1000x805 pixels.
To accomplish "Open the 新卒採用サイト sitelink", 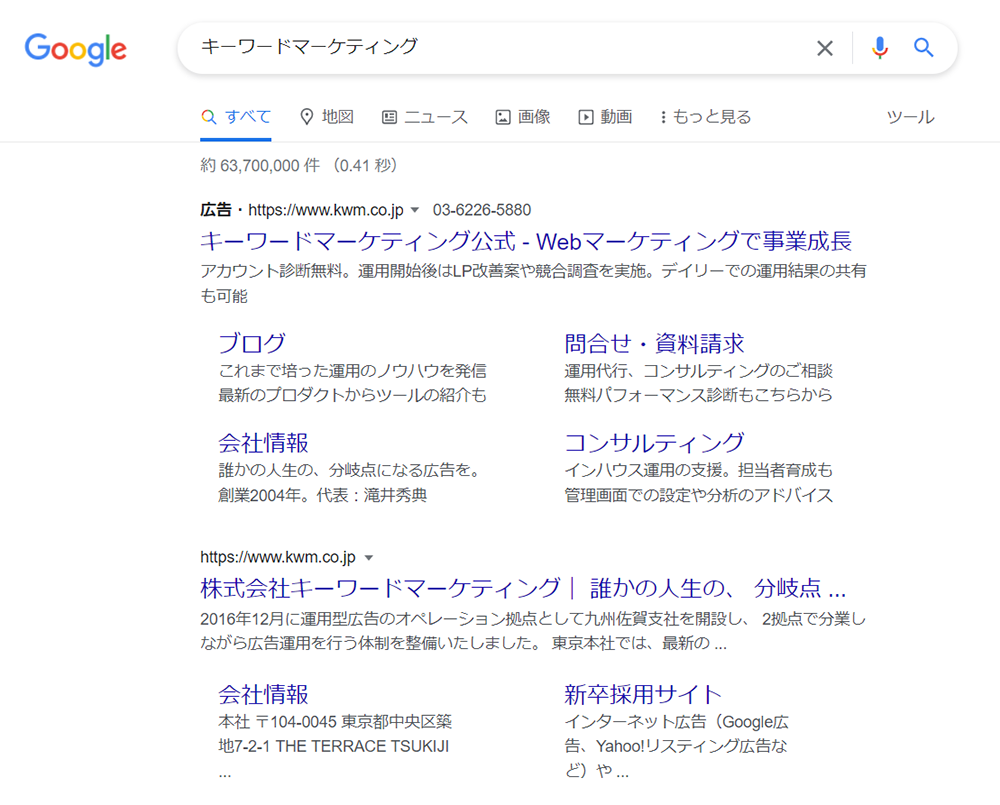I will click(x=643, y=694).
